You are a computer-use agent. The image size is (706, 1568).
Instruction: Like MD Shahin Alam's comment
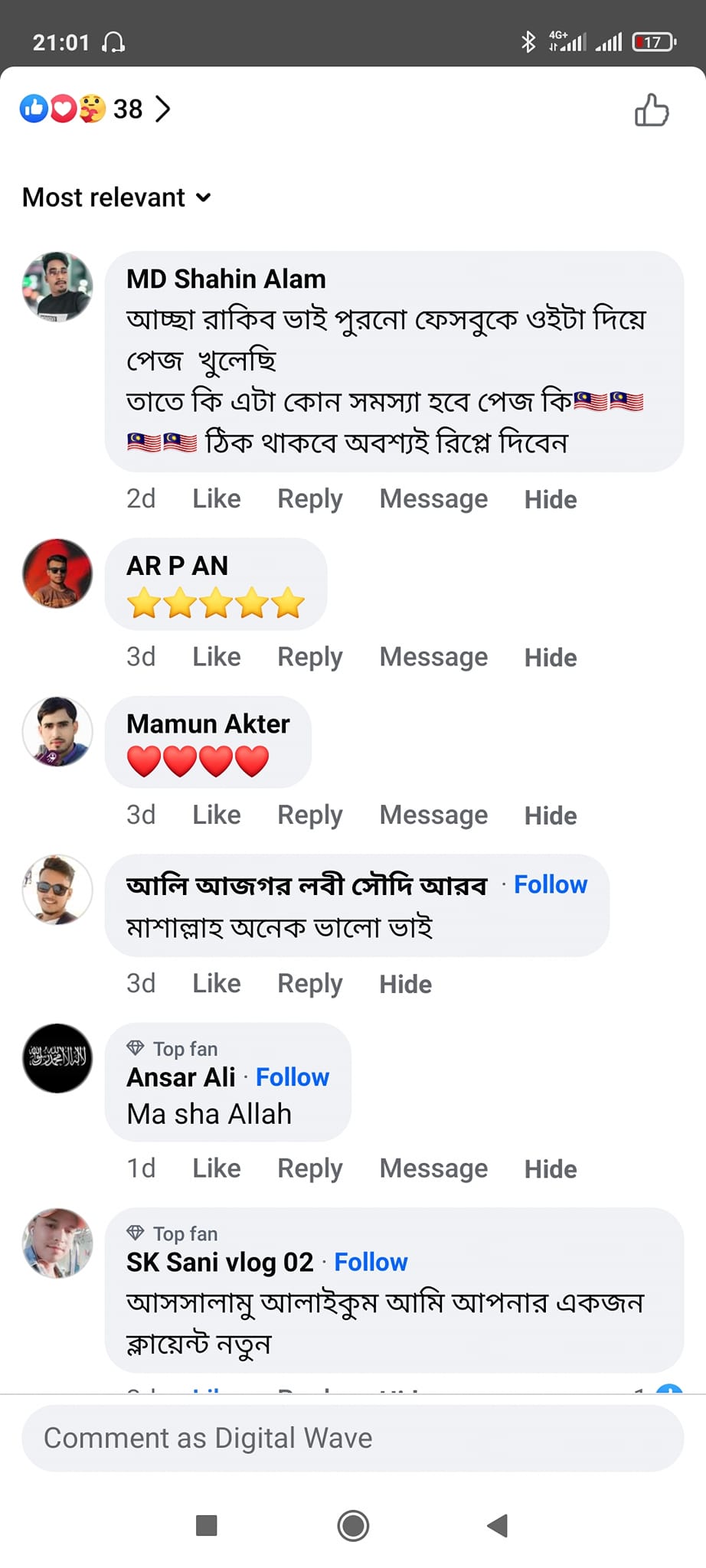tap(216, 499)
